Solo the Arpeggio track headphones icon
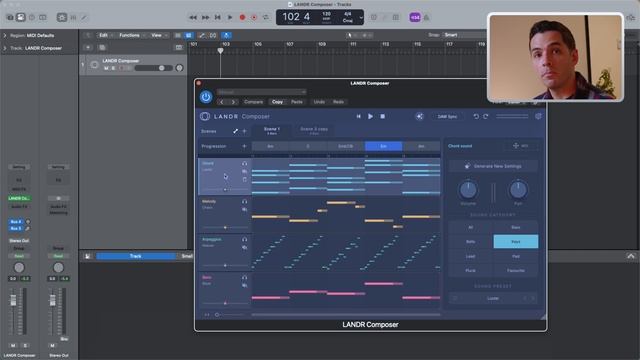 [x=244, y=240]
